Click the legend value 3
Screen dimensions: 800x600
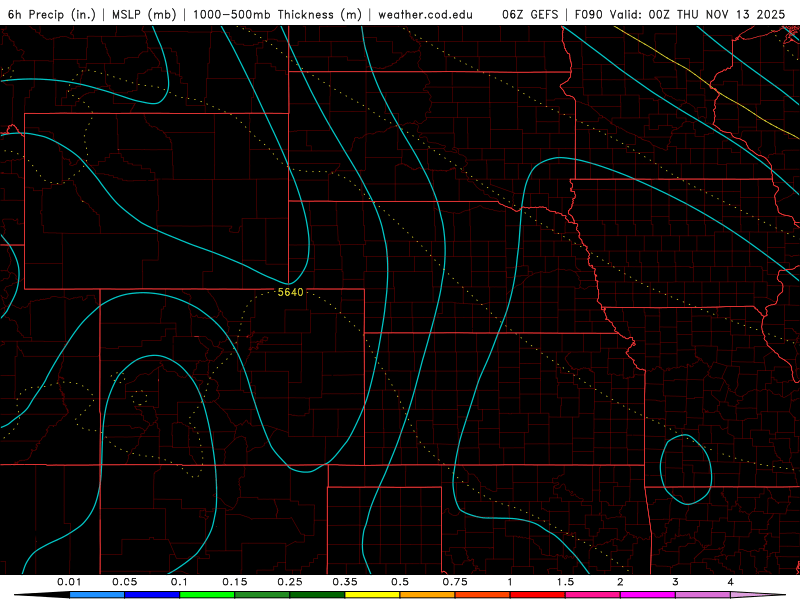click(x=676, y=582)
